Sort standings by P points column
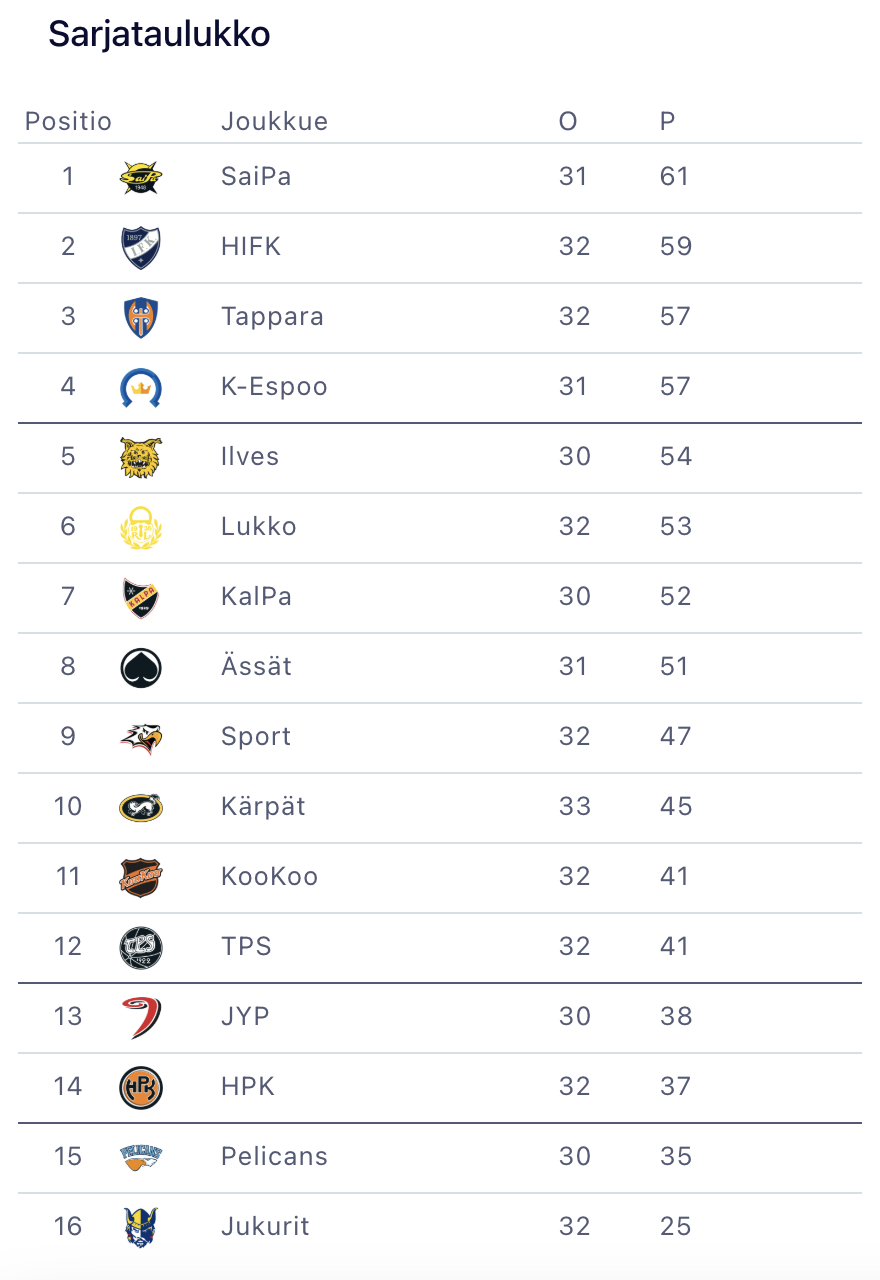The height and width of the screenshot is (1280, 880). click(667, 122)
